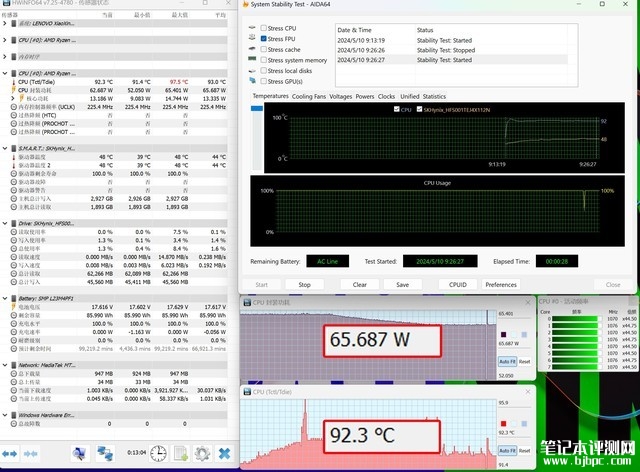The width and height of the screenshot is (640, 472).
Task: Toggle SKHynix graph legend checkbox
Action: [x=419, y=109]
